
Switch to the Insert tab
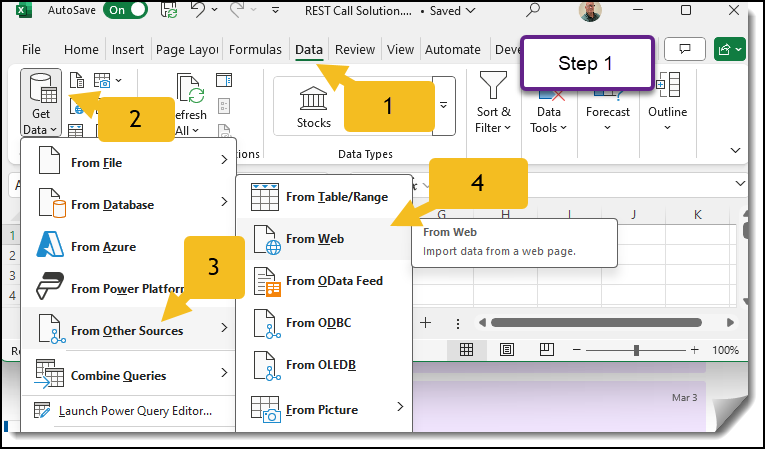coord(128,50)
